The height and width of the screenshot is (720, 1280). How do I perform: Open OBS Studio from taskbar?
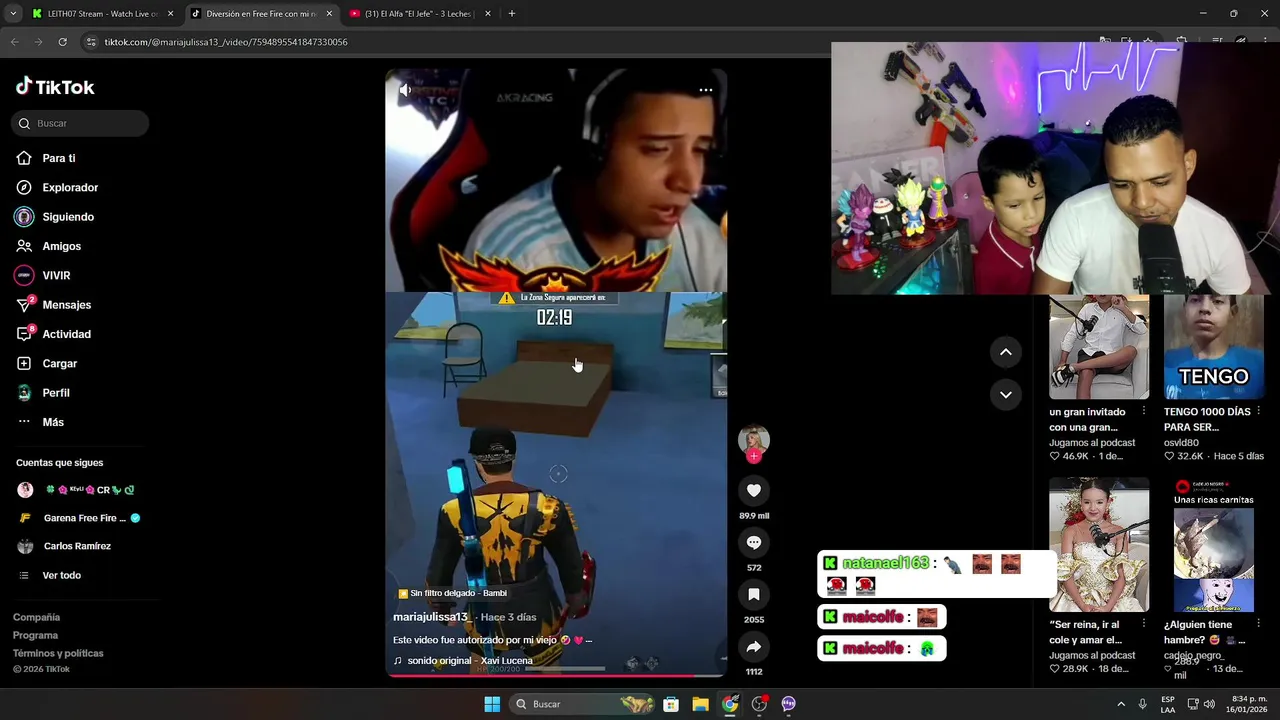[759, 704]
